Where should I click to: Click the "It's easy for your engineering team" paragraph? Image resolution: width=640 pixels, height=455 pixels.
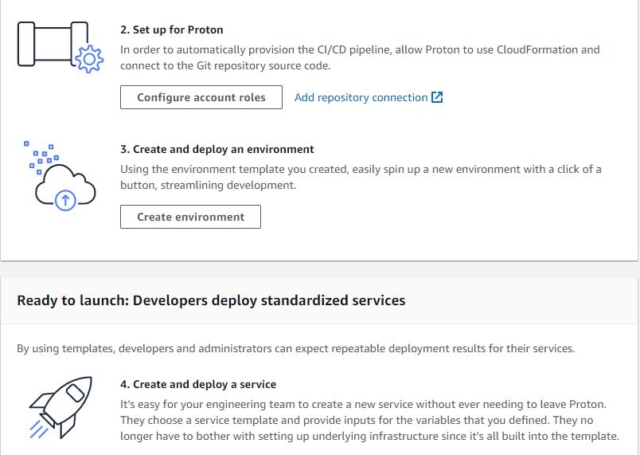pos(369,420)
